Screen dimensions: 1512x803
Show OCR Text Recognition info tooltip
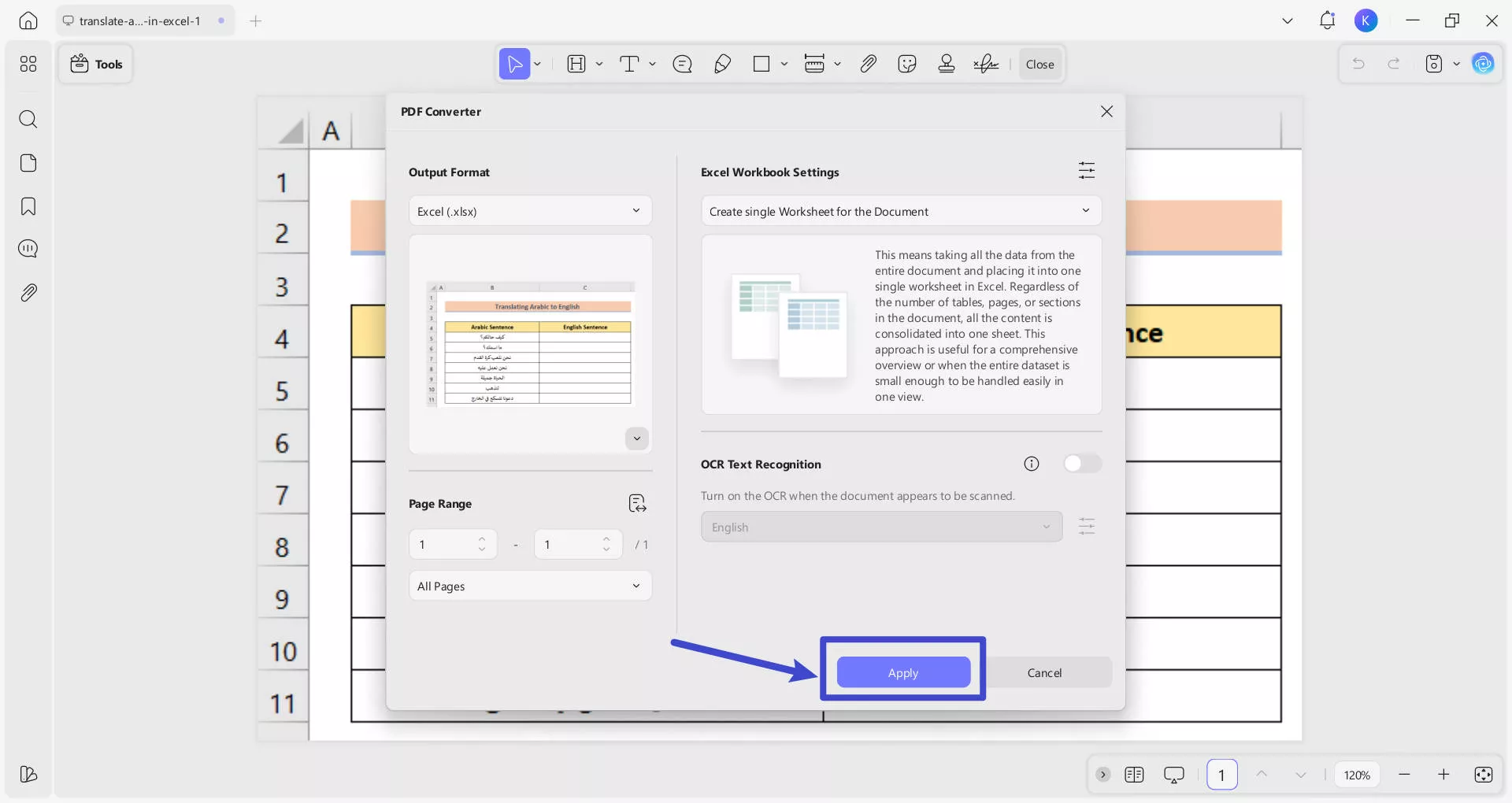point(1032,464)
